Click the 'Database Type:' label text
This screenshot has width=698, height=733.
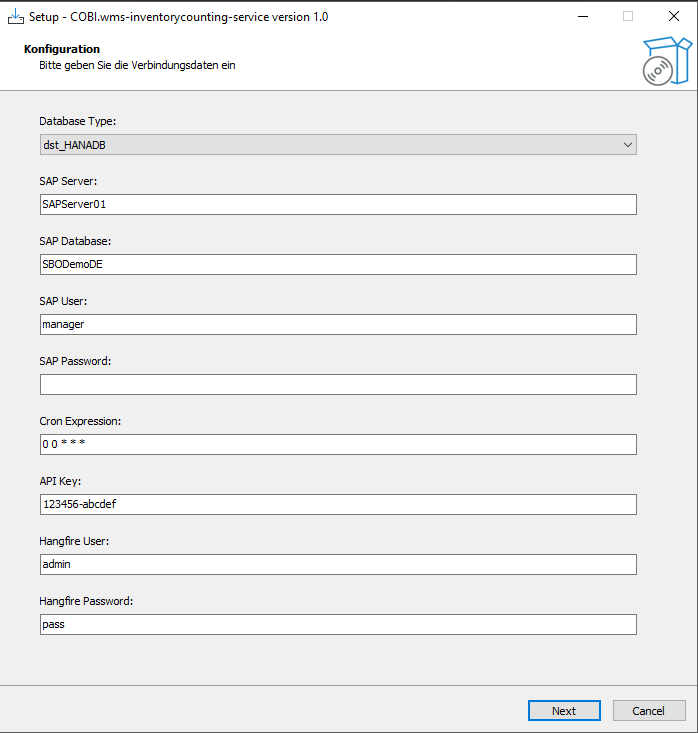click(x=78, y=121)
